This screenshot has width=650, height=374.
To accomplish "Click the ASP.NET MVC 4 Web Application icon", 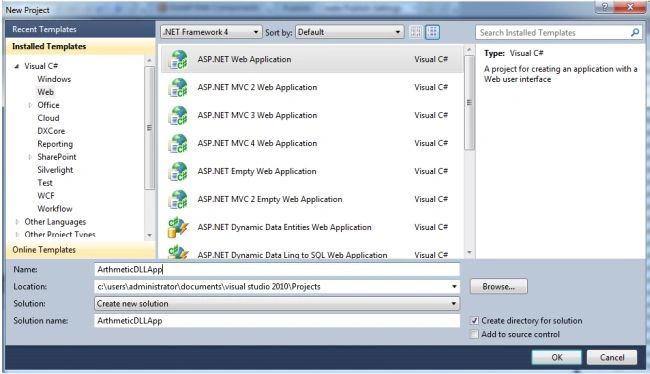I will tap(178, 143).
